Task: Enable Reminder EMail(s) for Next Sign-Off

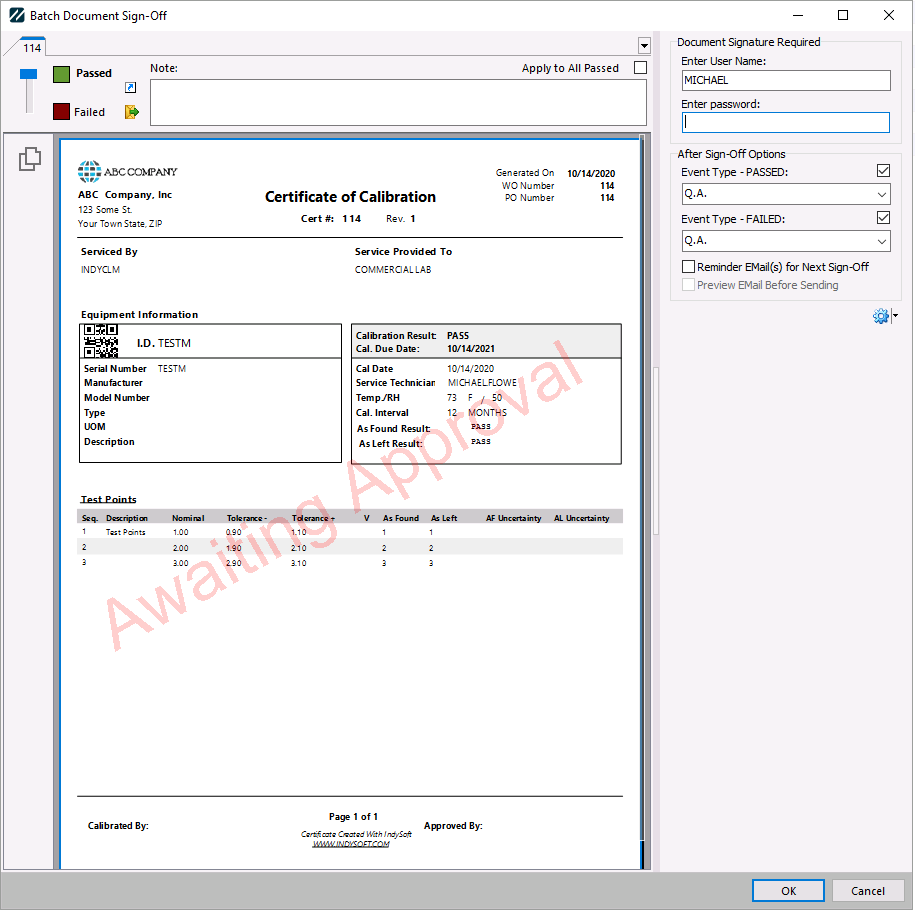Action: point(688,267)
